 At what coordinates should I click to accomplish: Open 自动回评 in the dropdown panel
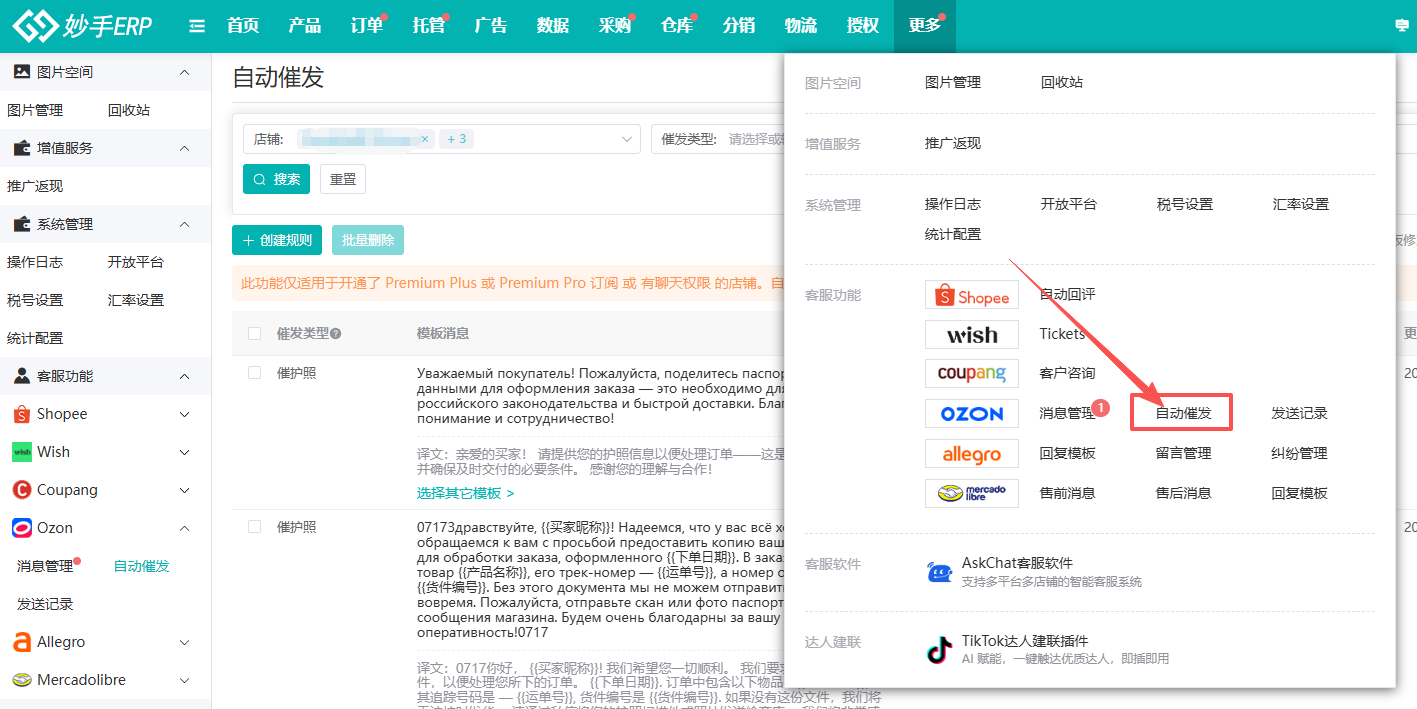(1067, 294)
